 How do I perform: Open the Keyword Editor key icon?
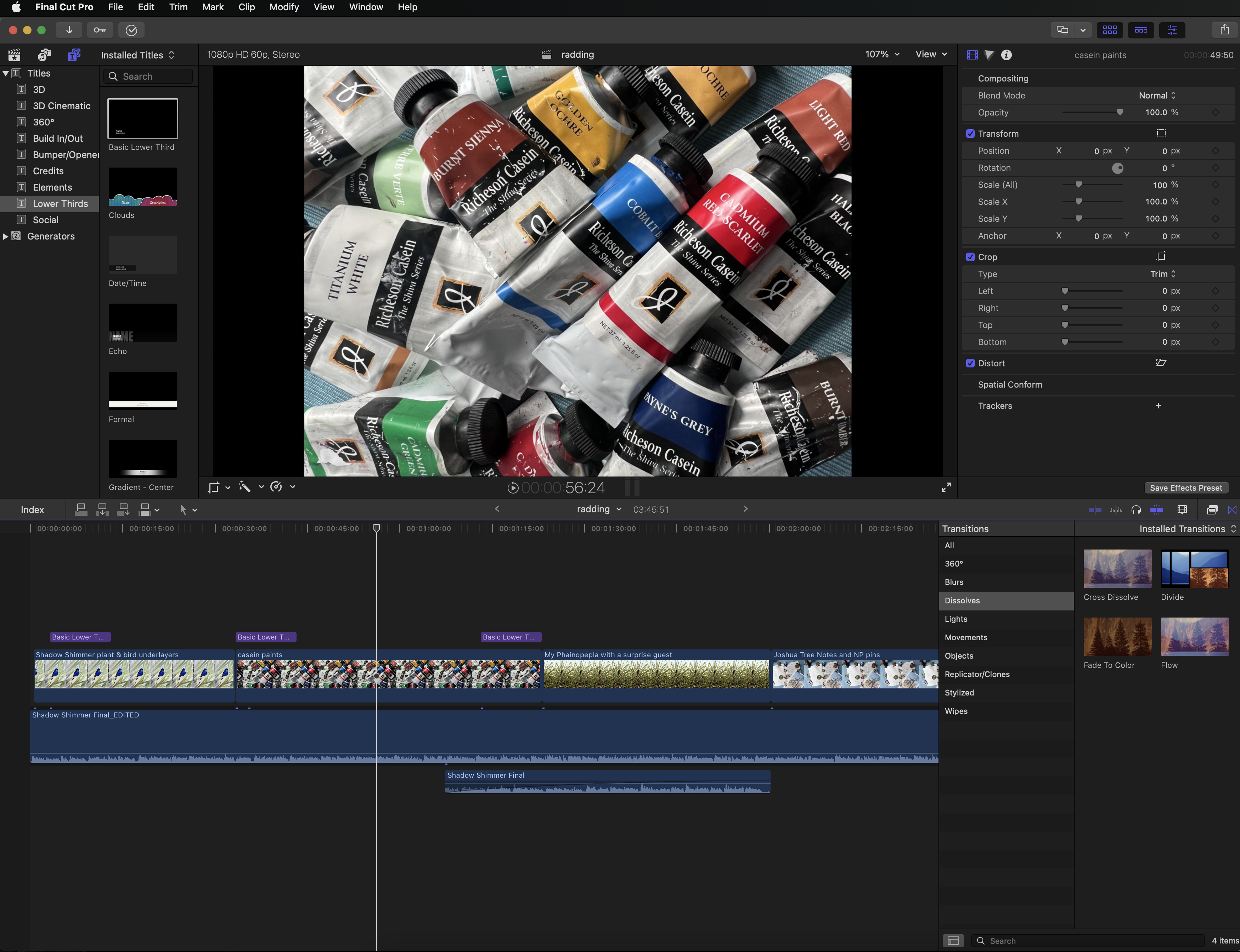pyautogui.click(x=100, y=30)
